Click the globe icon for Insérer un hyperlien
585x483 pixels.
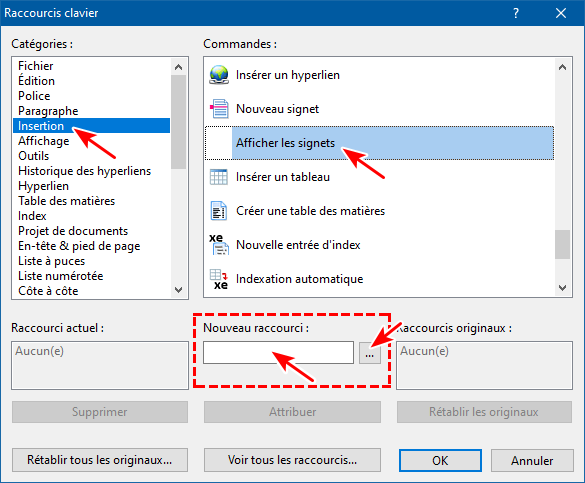click(219, 75)
